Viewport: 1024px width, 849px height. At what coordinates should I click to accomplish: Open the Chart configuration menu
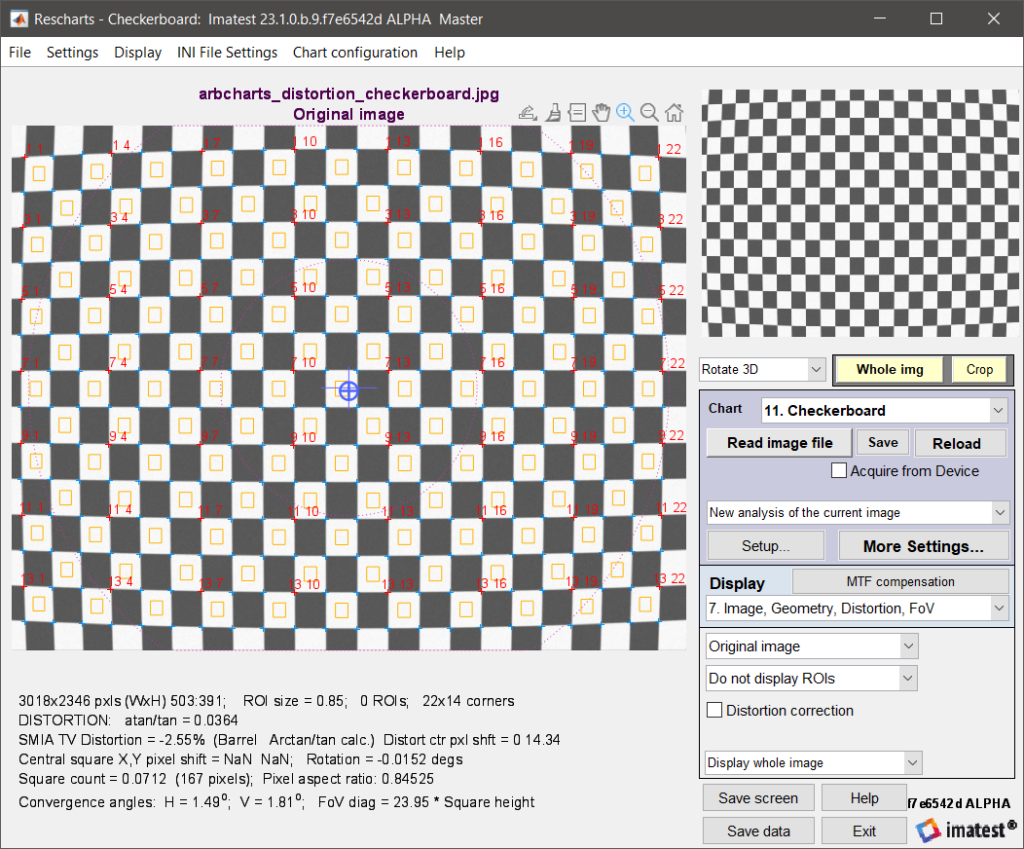tap(355, 52)
